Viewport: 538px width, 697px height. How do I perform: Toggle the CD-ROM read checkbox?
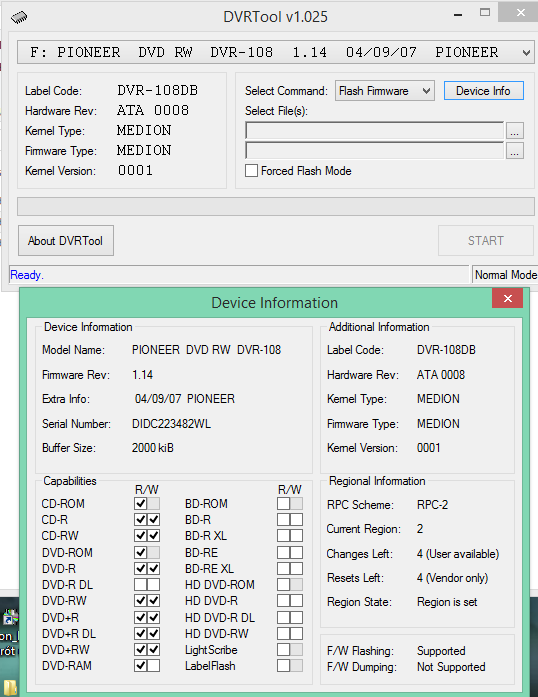point(141,504)
